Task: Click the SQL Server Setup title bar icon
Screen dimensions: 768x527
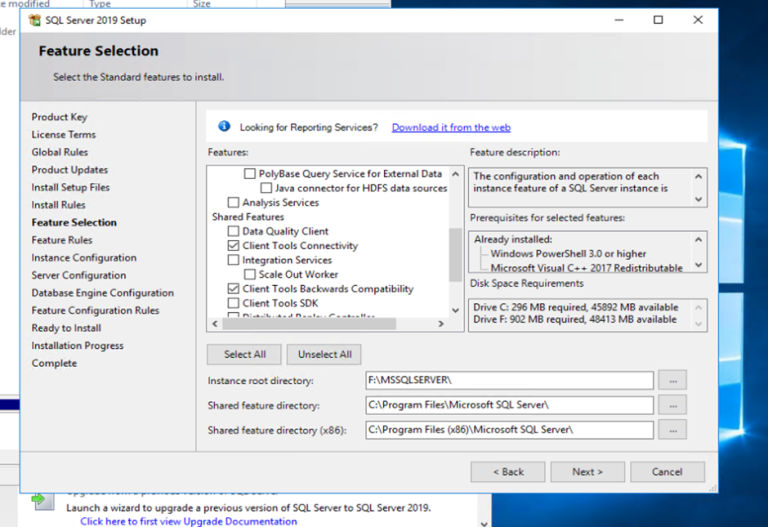Action: pyautogui.click(x=35, y=20)
